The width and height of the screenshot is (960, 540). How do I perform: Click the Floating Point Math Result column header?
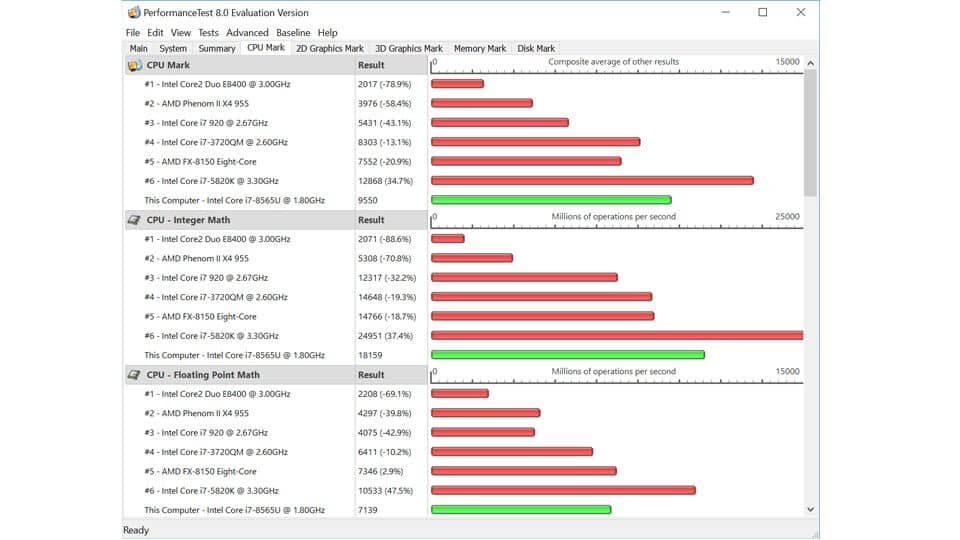pos(371,375)
